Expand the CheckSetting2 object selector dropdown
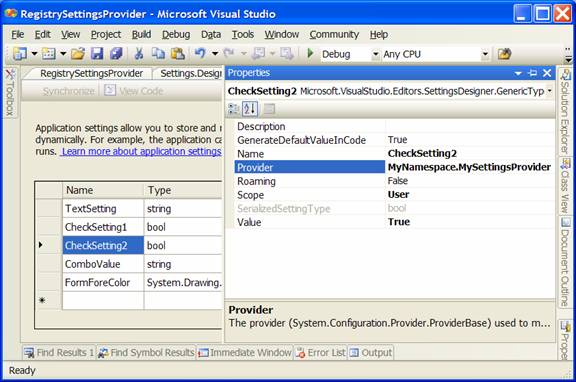 tap(550, 91)
